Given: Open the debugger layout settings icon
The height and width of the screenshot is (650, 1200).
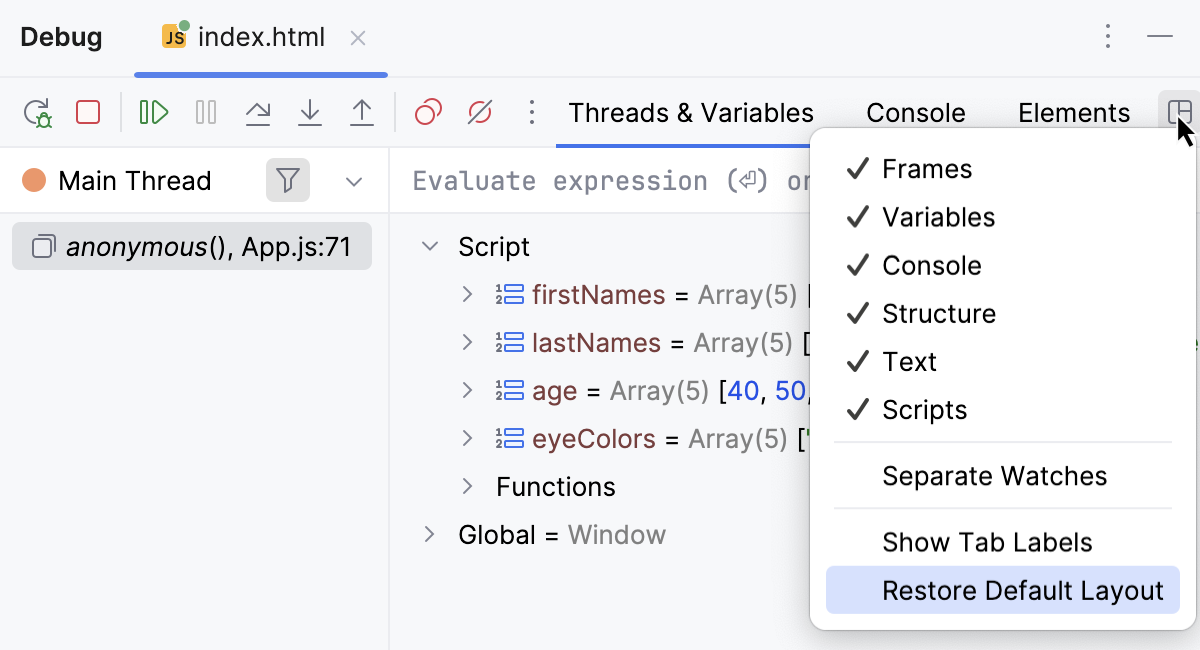Looking at the screenshot, I should click(1180, 112).
